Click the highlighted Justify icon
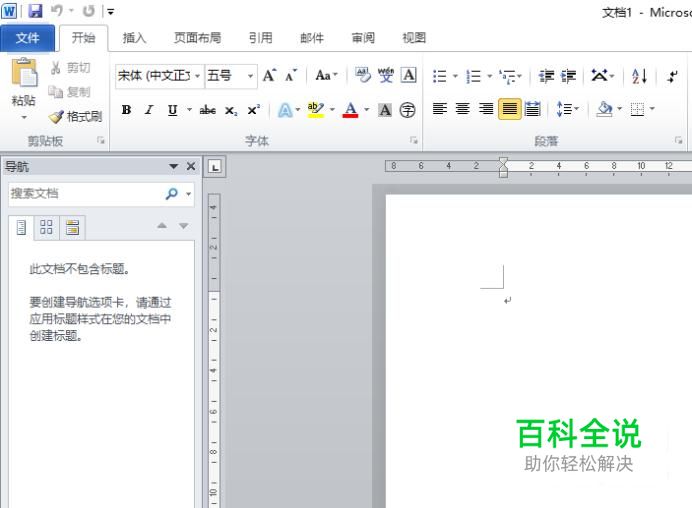The image size is (692, 508). tap(509, 109)
